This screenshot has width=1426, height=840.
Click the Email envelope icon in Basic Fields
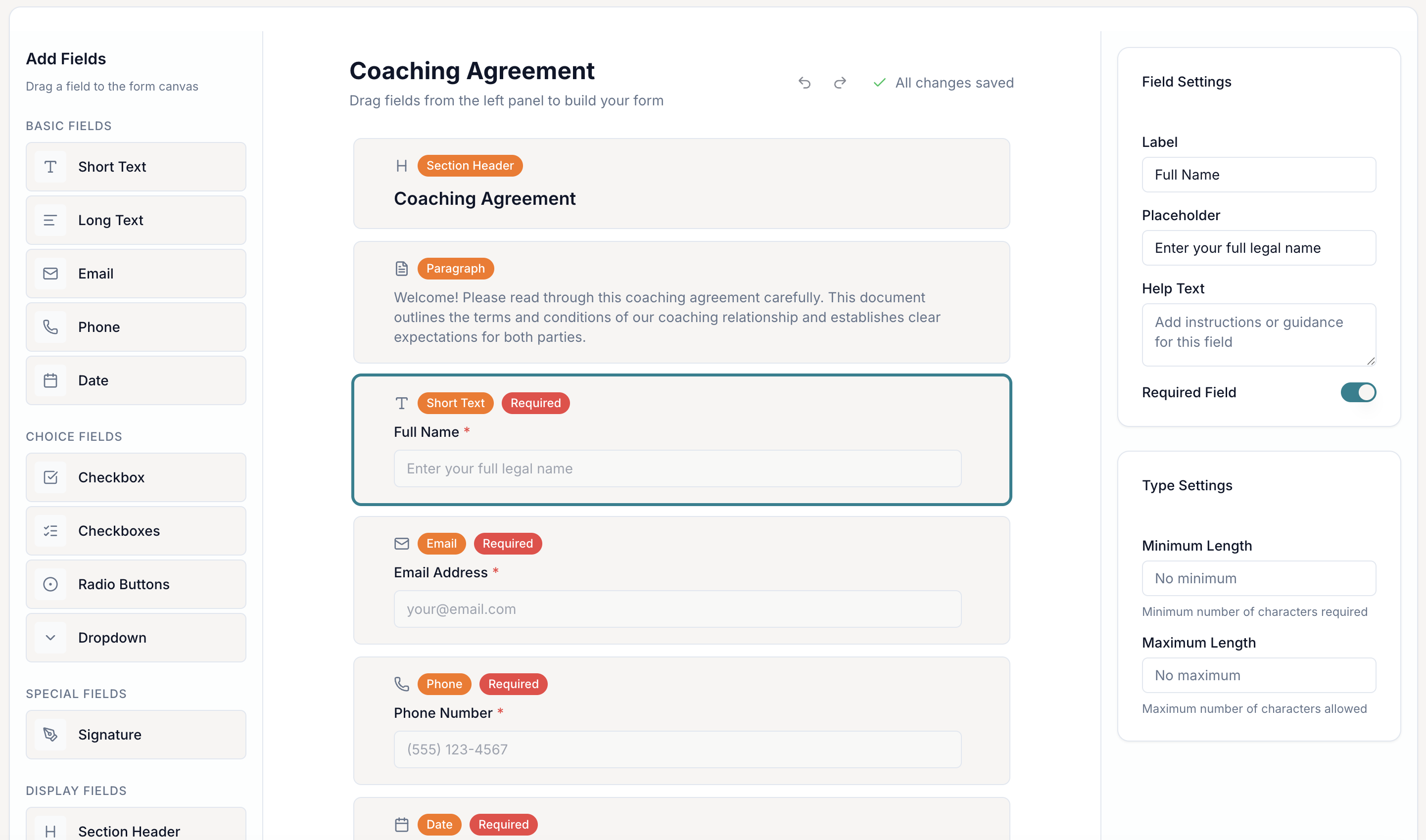50,274
